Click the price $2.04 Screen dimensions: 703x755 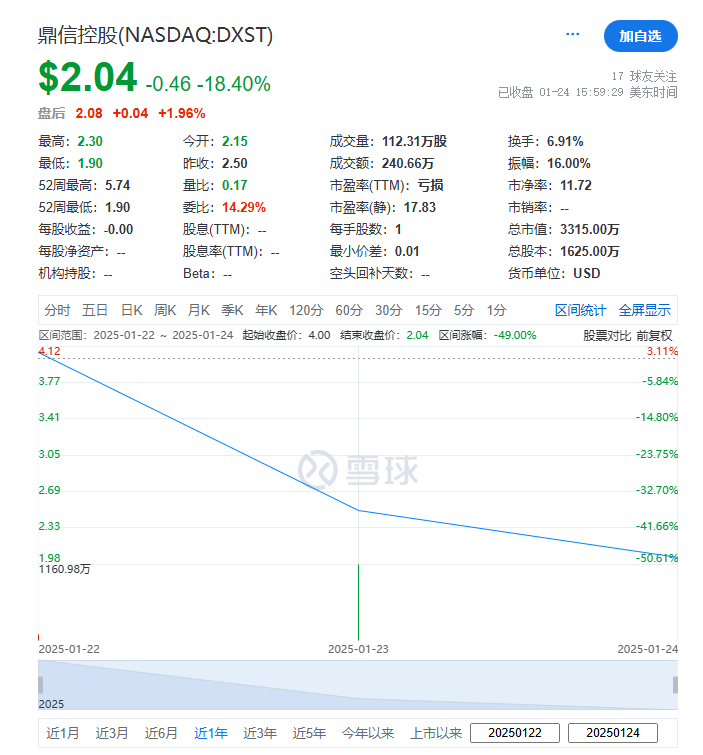[x=88, y=77]
